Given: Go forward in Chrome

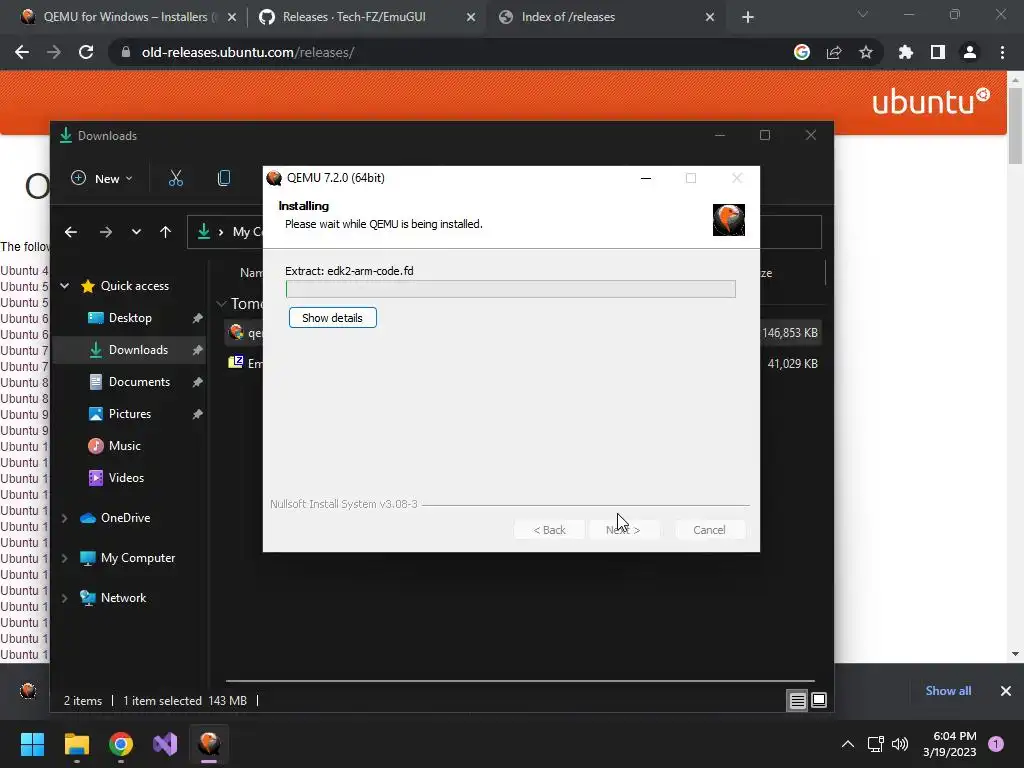Looking at the screenshot, I should click(54, 52).
